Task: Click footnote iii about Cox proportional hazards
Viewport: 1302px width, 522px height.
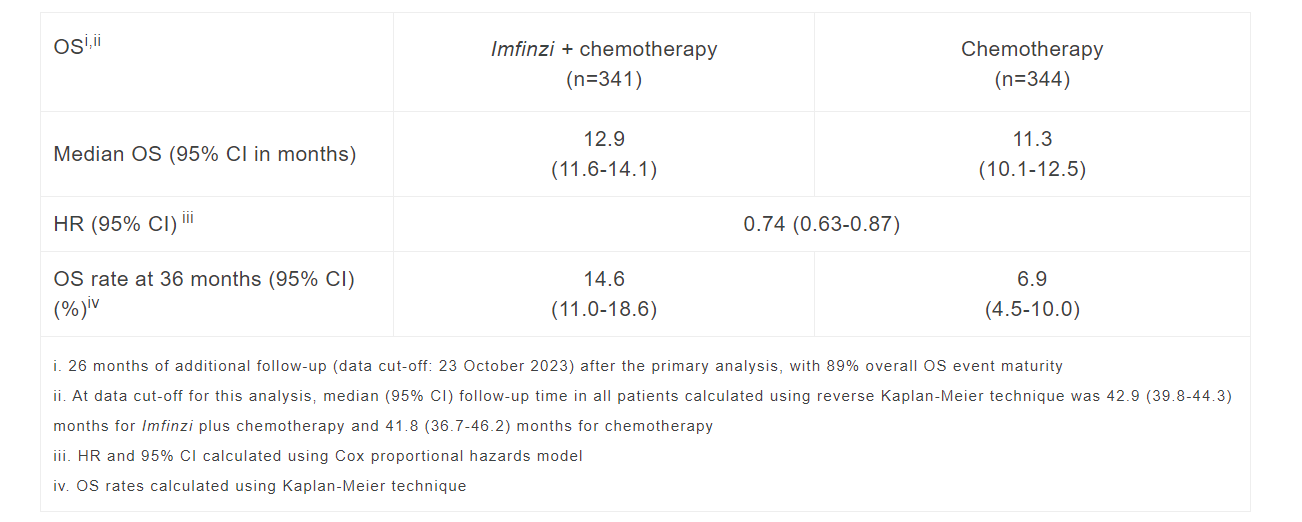Action: click(318, 456)
